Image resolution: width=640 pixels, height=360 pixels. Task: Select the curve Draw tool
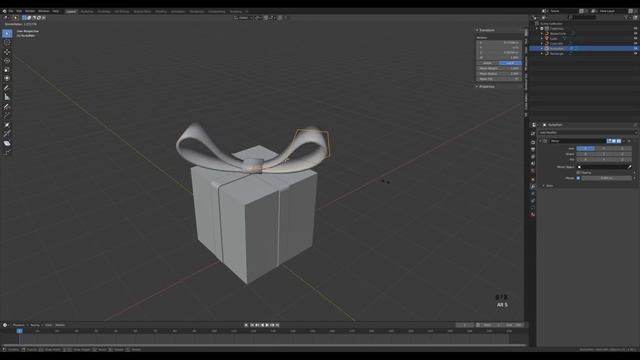(7, 107)
